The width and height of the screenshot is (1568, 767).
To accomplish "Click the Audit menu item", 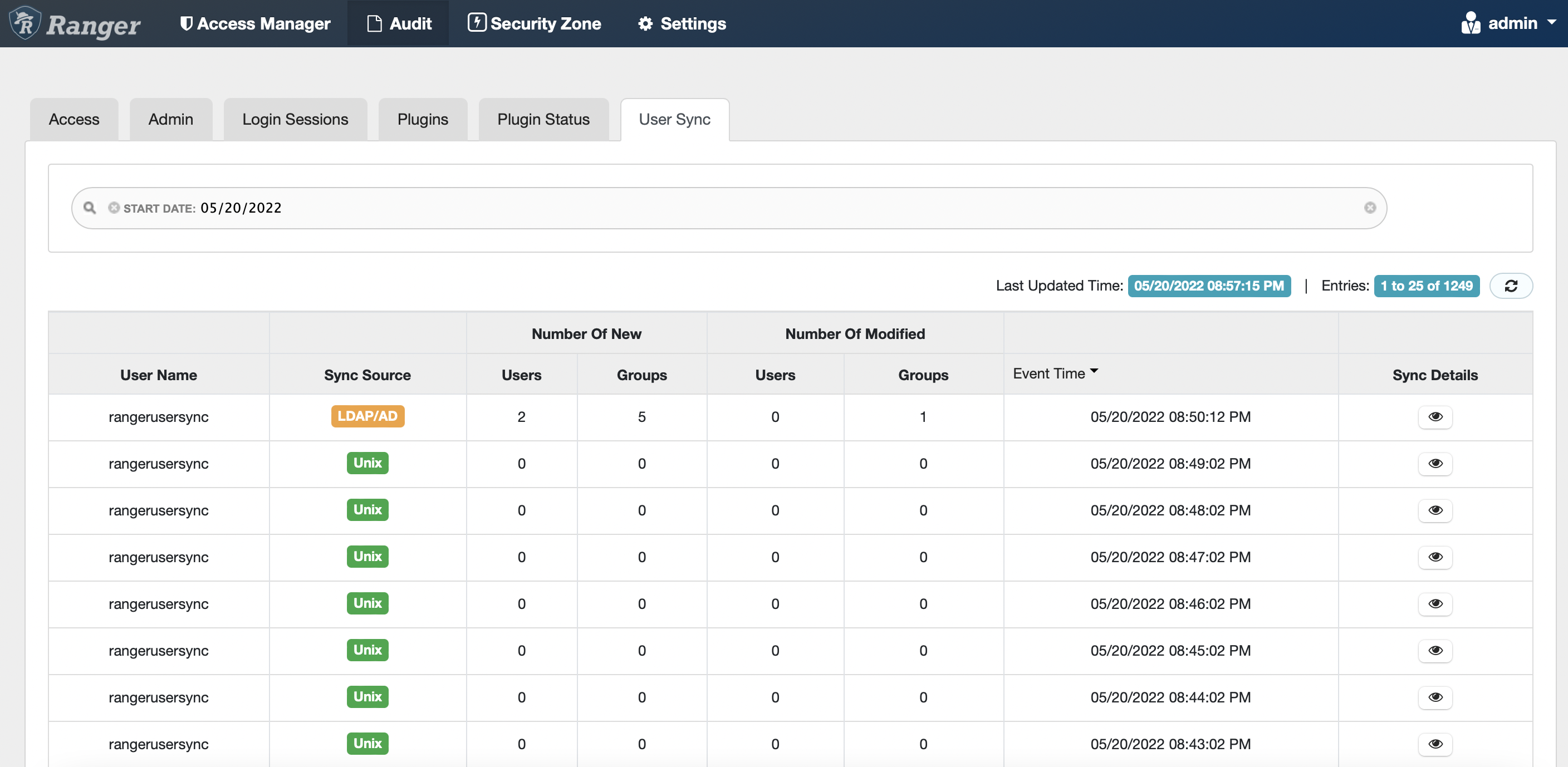I will [398, 23].
